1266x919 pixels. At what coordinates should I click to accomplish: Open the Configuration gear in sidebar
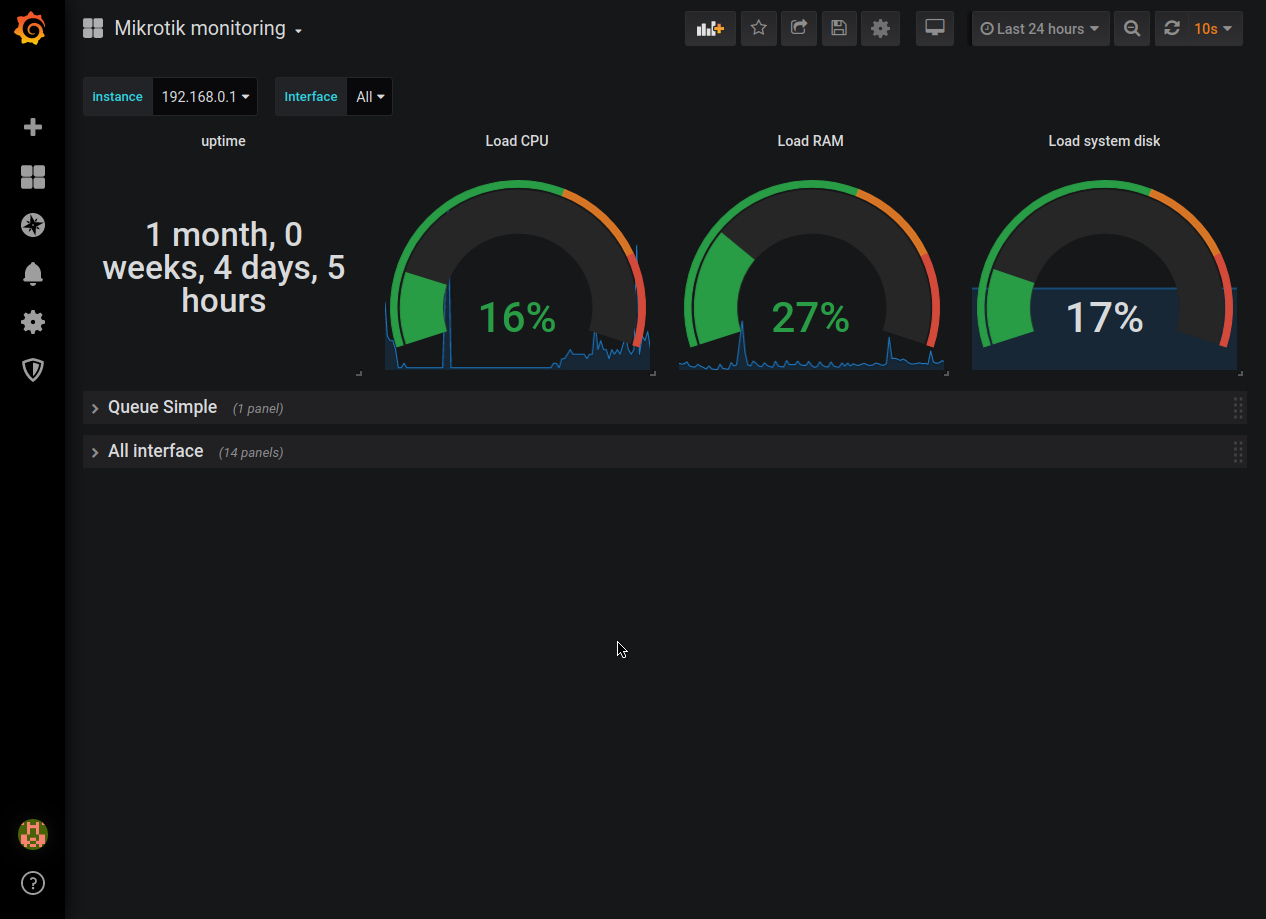point(33,321)
